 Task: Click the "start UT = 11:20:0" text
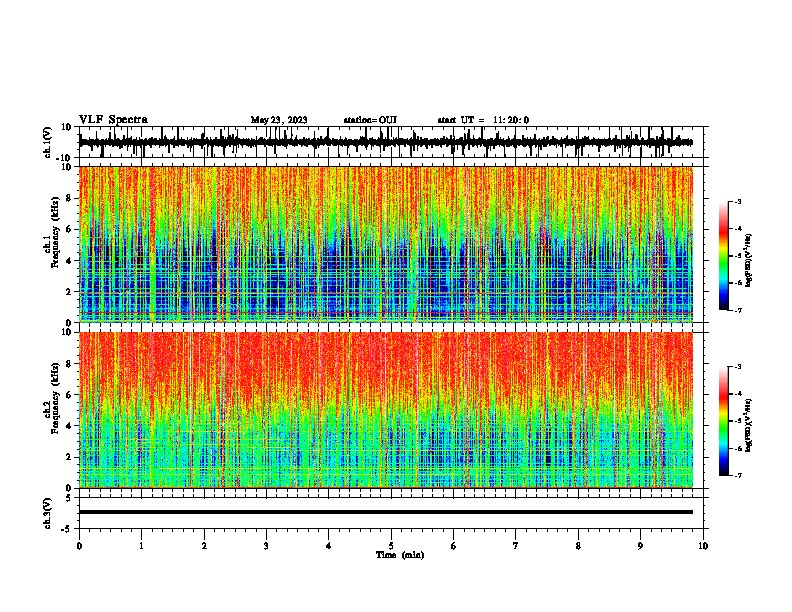click(483, 120)
